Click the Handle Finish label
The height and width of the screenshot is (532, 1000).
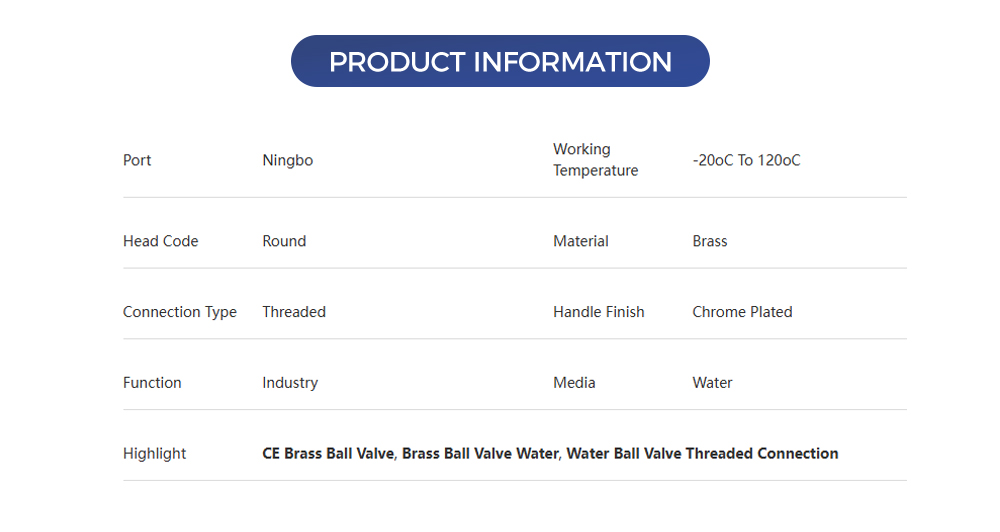(x=598, y=312)
